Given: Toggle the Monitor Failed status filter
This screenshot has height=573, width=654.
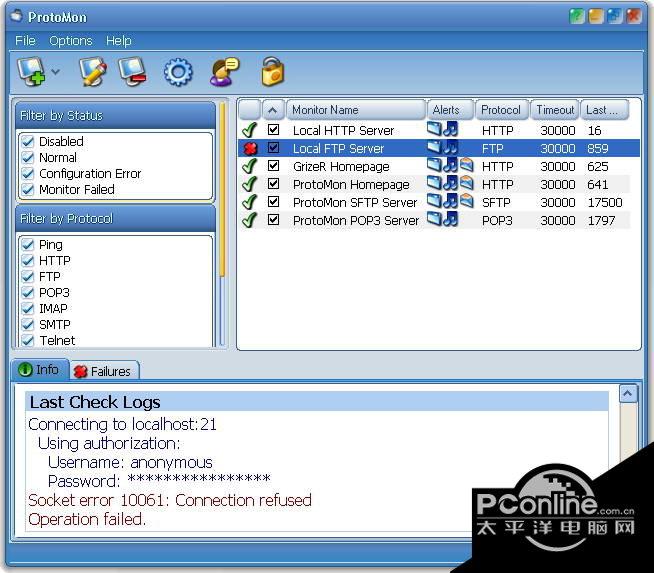Looking at the screenshot, I should 28,189.
